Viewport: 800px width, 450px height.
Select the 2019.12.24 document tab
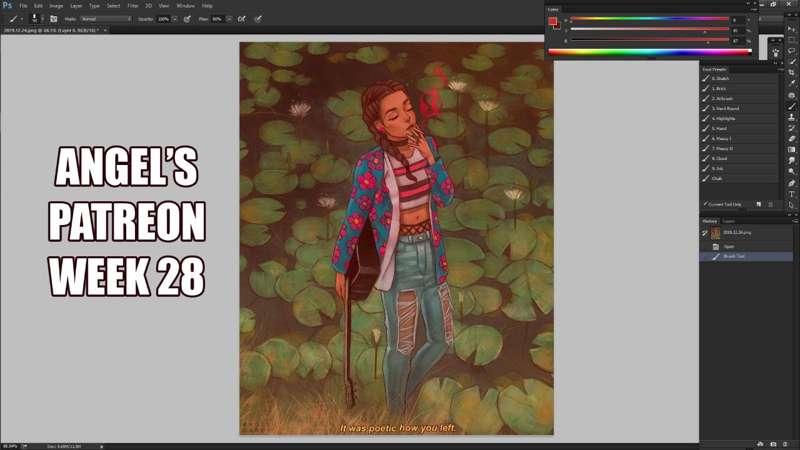[51, 30]
